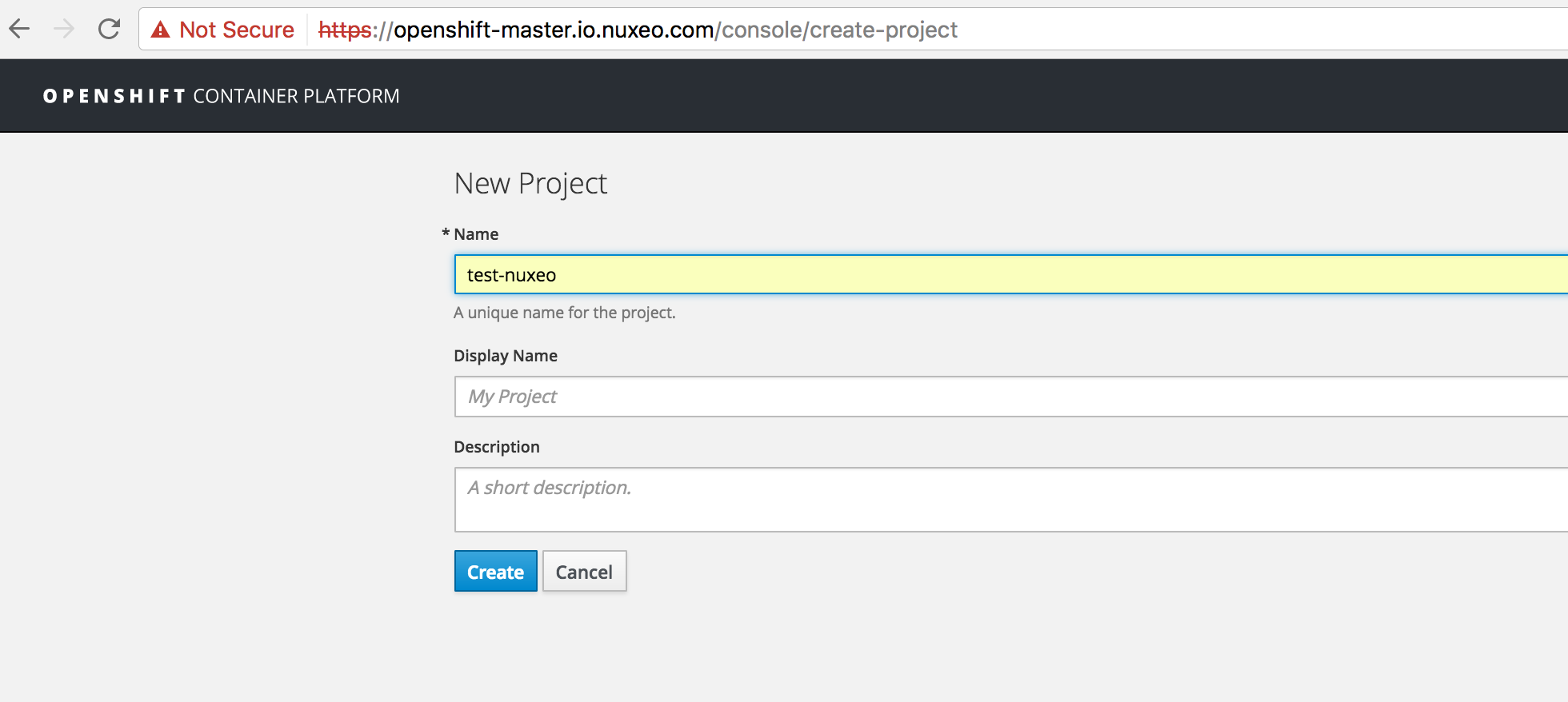Click the Description label
Screen dimensions: 1568x702
(x=497, y=447)
